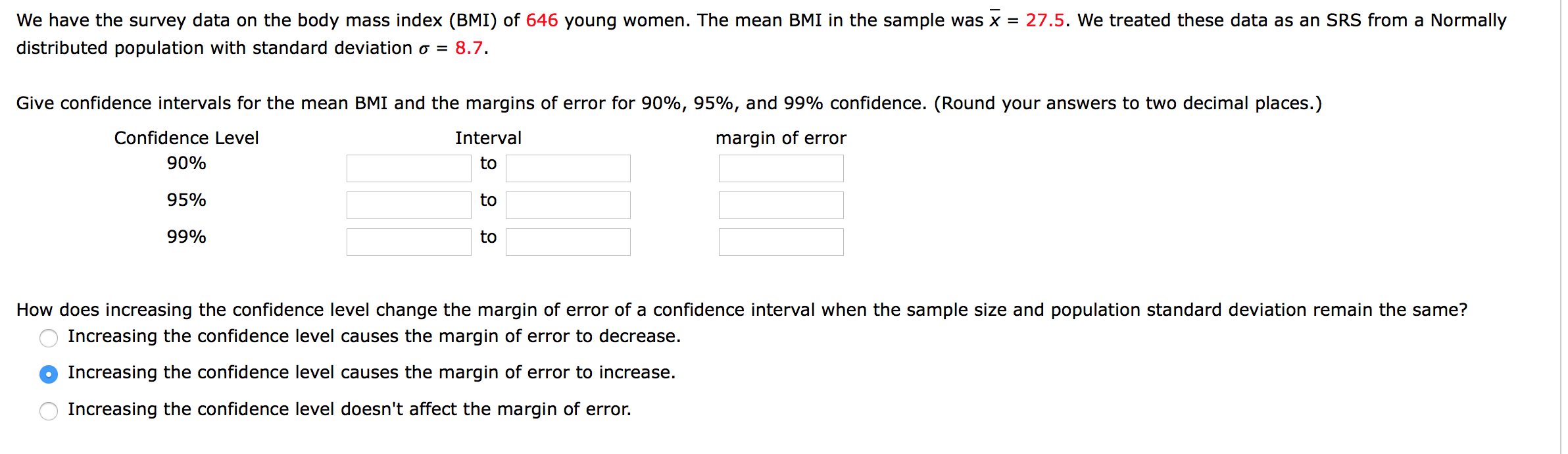This screenshot has width=1568, height=454.
Task: Choose 'doesn't affect the margin of error' option
Action: click(x=49, y=411)
